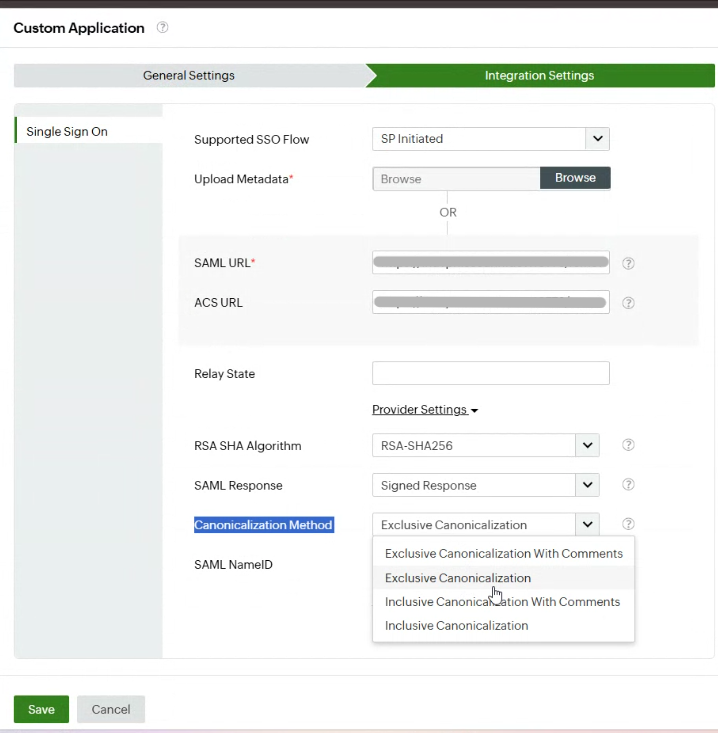Click help icon beside ACS URL field
Image resolution: width=718 pixels, height=733 pixels.
coord(629,302)
